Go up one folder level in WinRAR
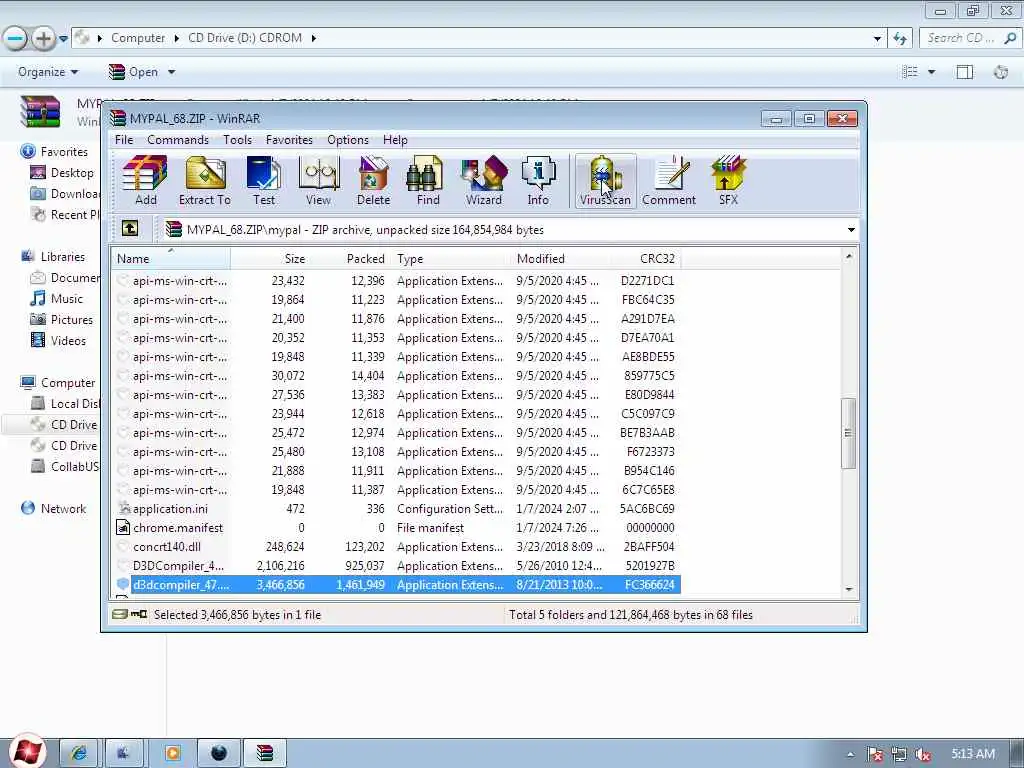This screenshot has width=1024, height=768. pos(130,229)
